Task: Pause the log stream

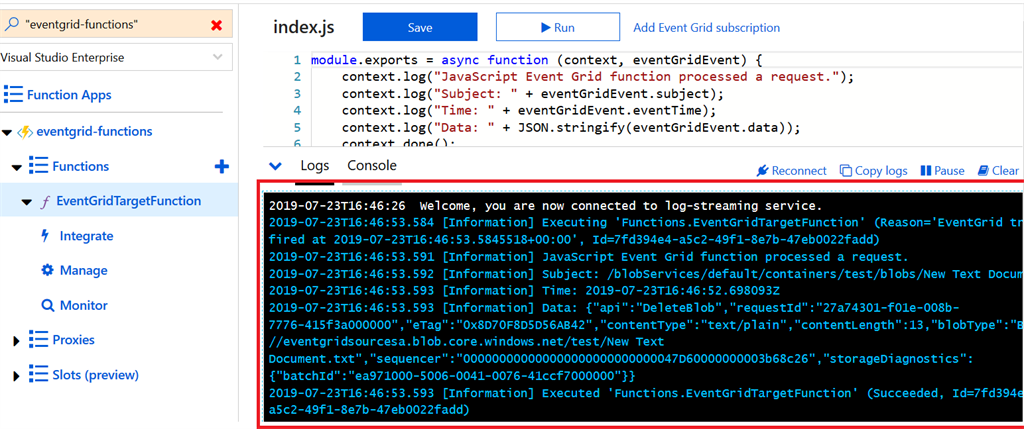Action: click(942, 171)
